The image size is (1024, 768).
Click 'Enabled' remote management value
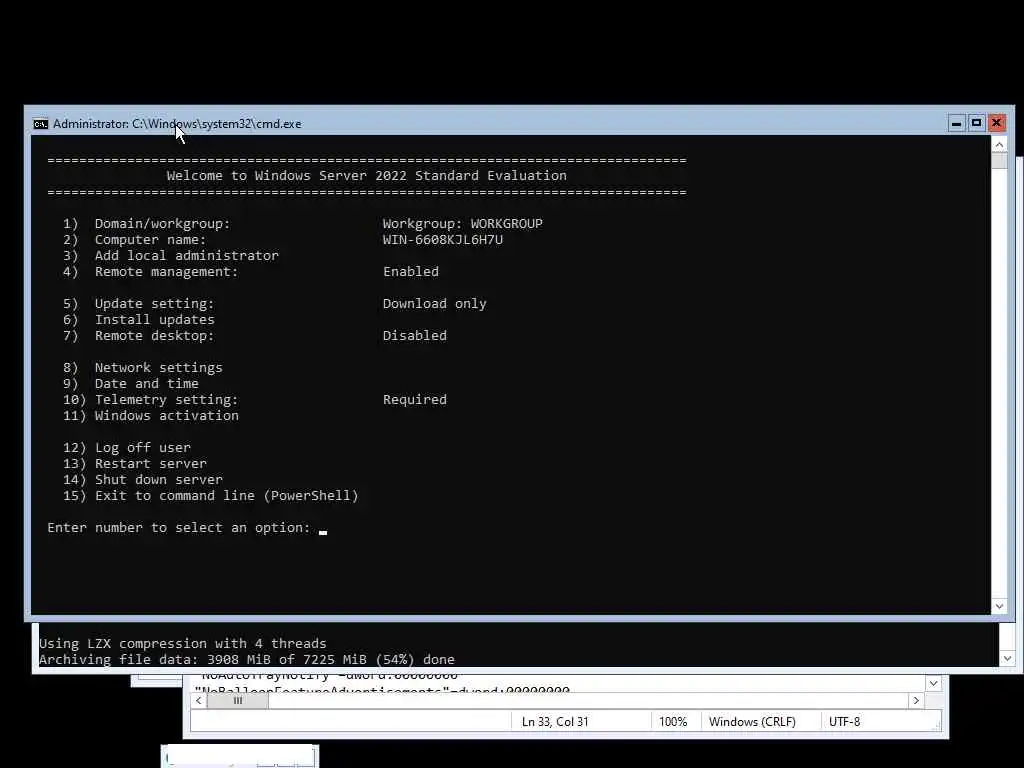(x=411, y=272)
